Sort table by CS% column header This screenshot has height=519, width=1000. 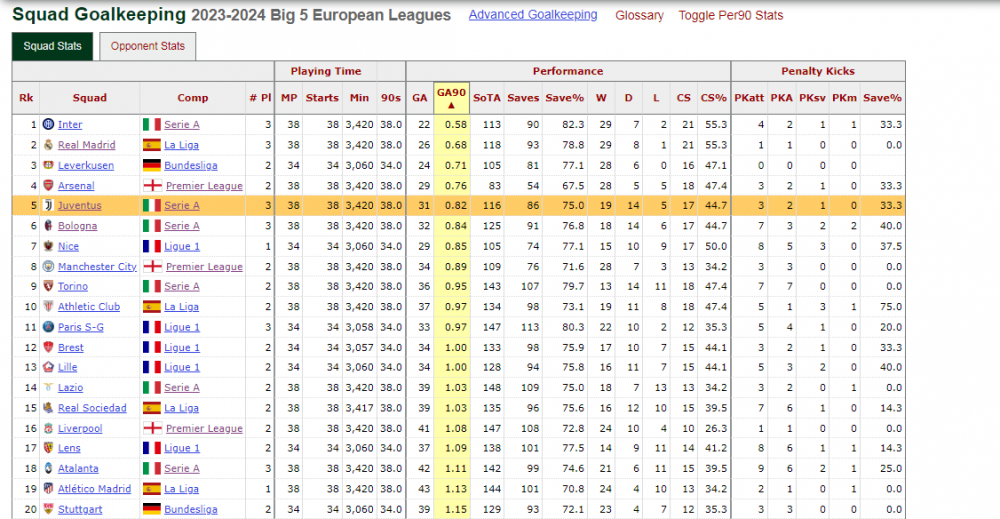713,98
